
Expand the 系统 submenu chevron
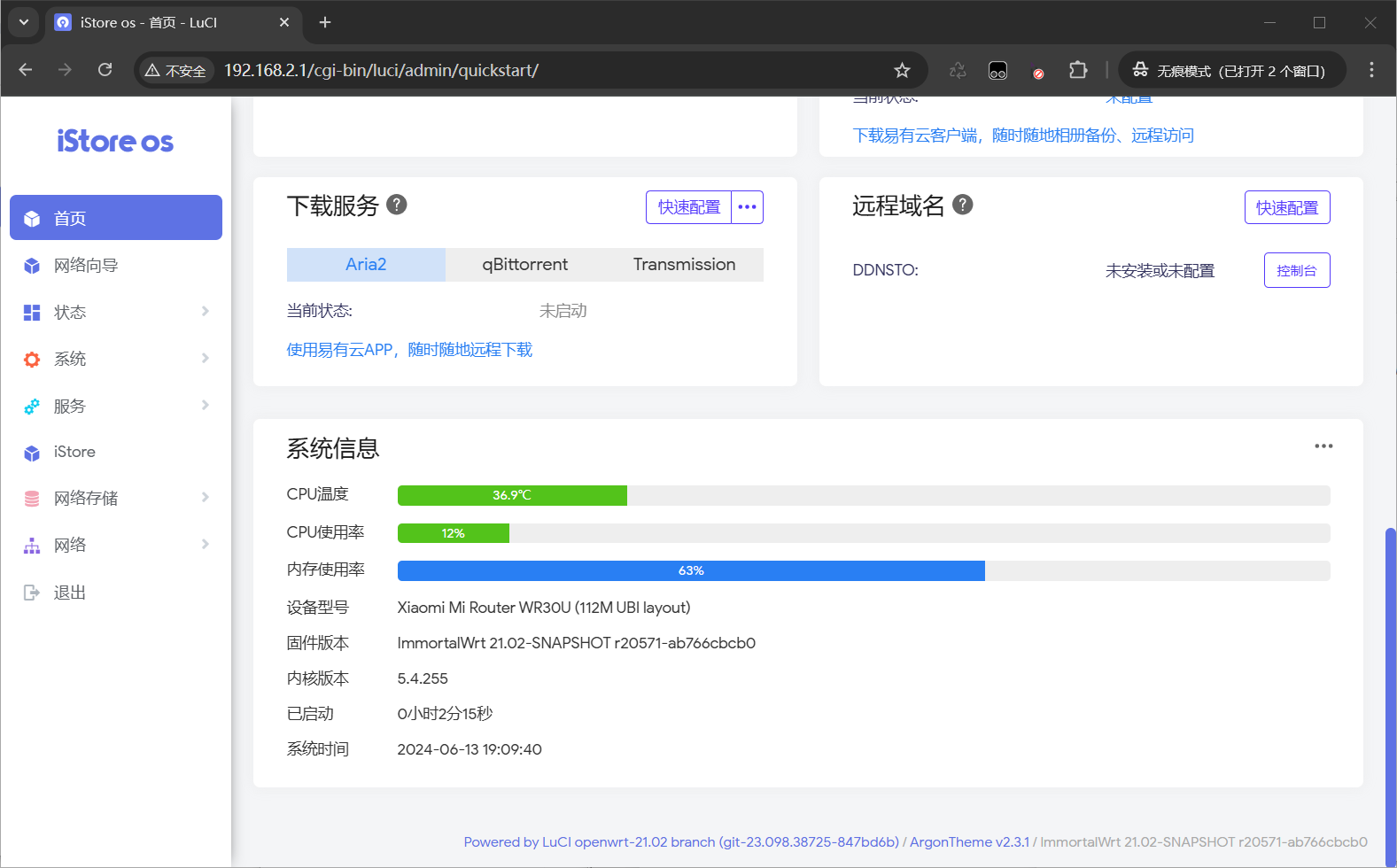(x=206, y=358)
